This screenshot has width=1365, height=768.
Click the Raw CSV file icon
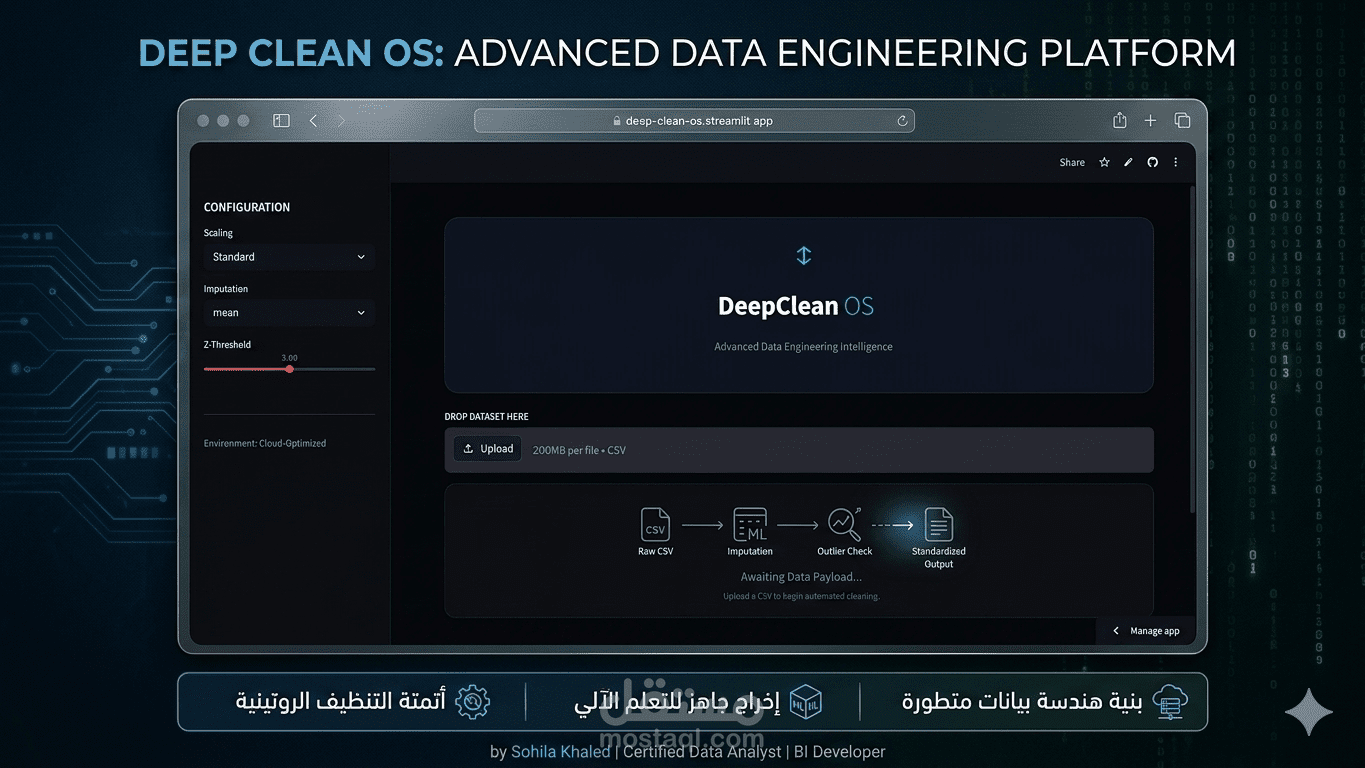tap(656, 525)
